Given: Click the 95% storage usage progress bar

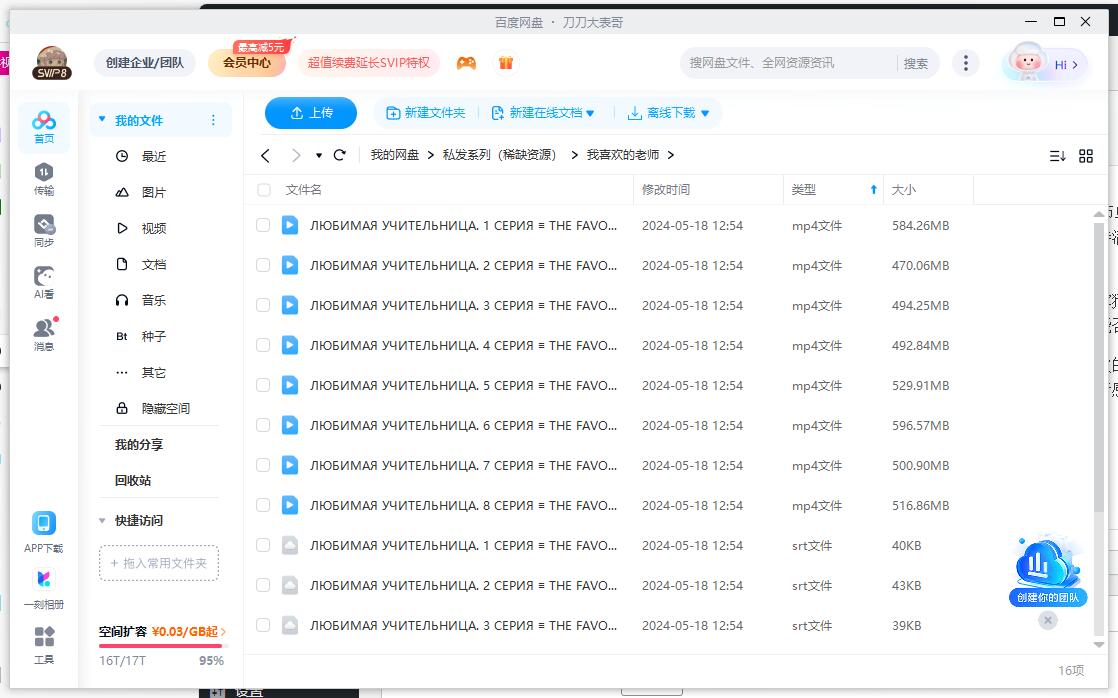Looking at the screenshot, I should [160, 645].
